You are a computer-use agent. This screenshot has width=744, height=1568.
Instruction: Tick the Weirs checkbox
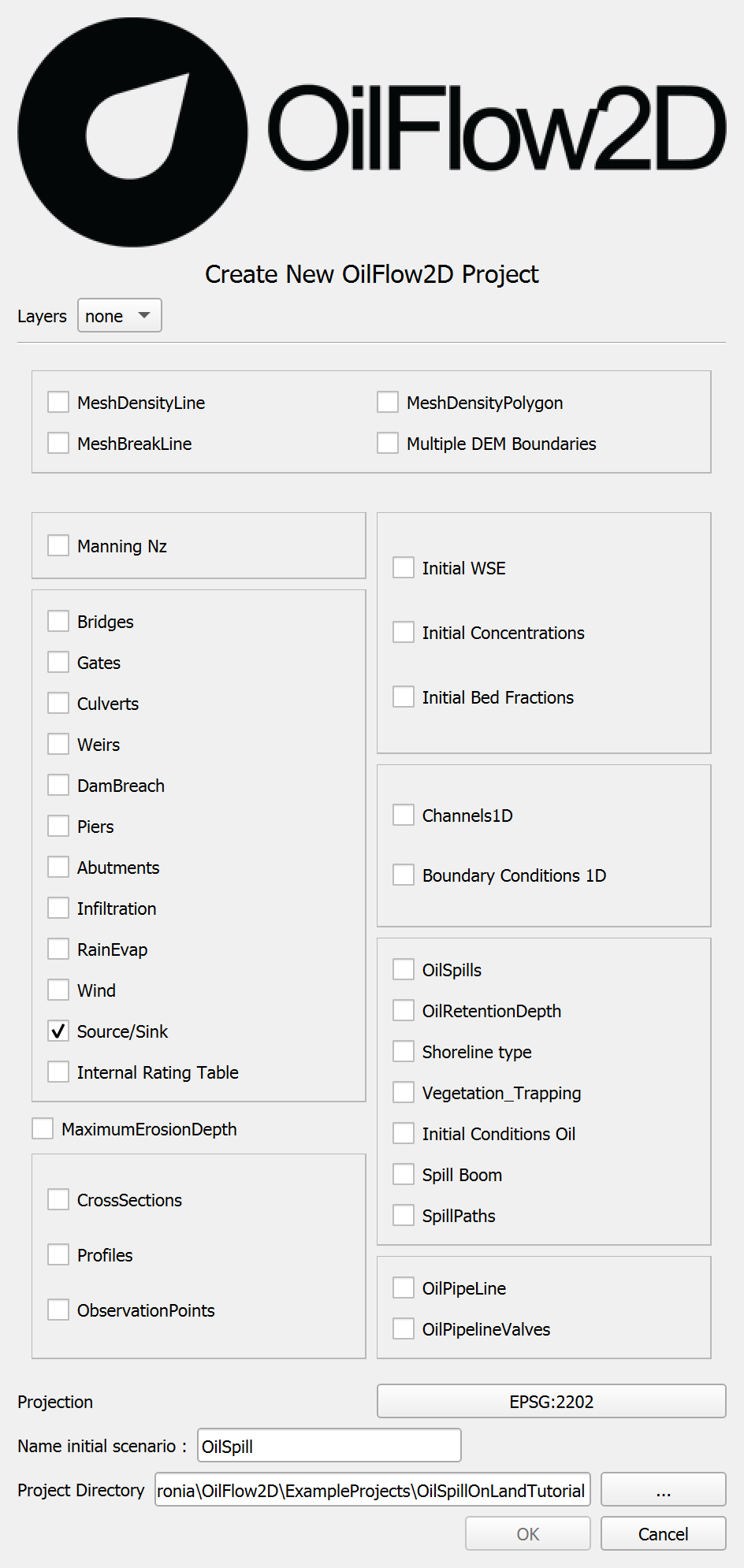tap(58, 744)
